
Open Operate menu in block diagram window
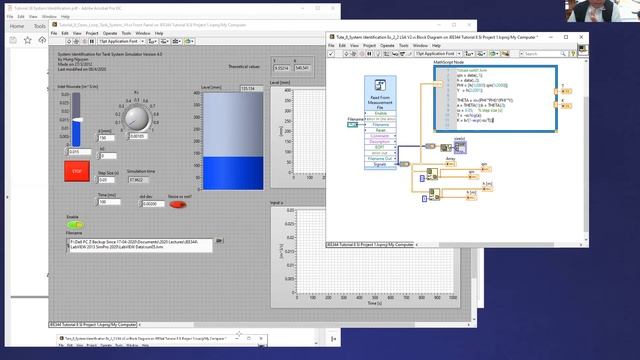tap(387, 45)
